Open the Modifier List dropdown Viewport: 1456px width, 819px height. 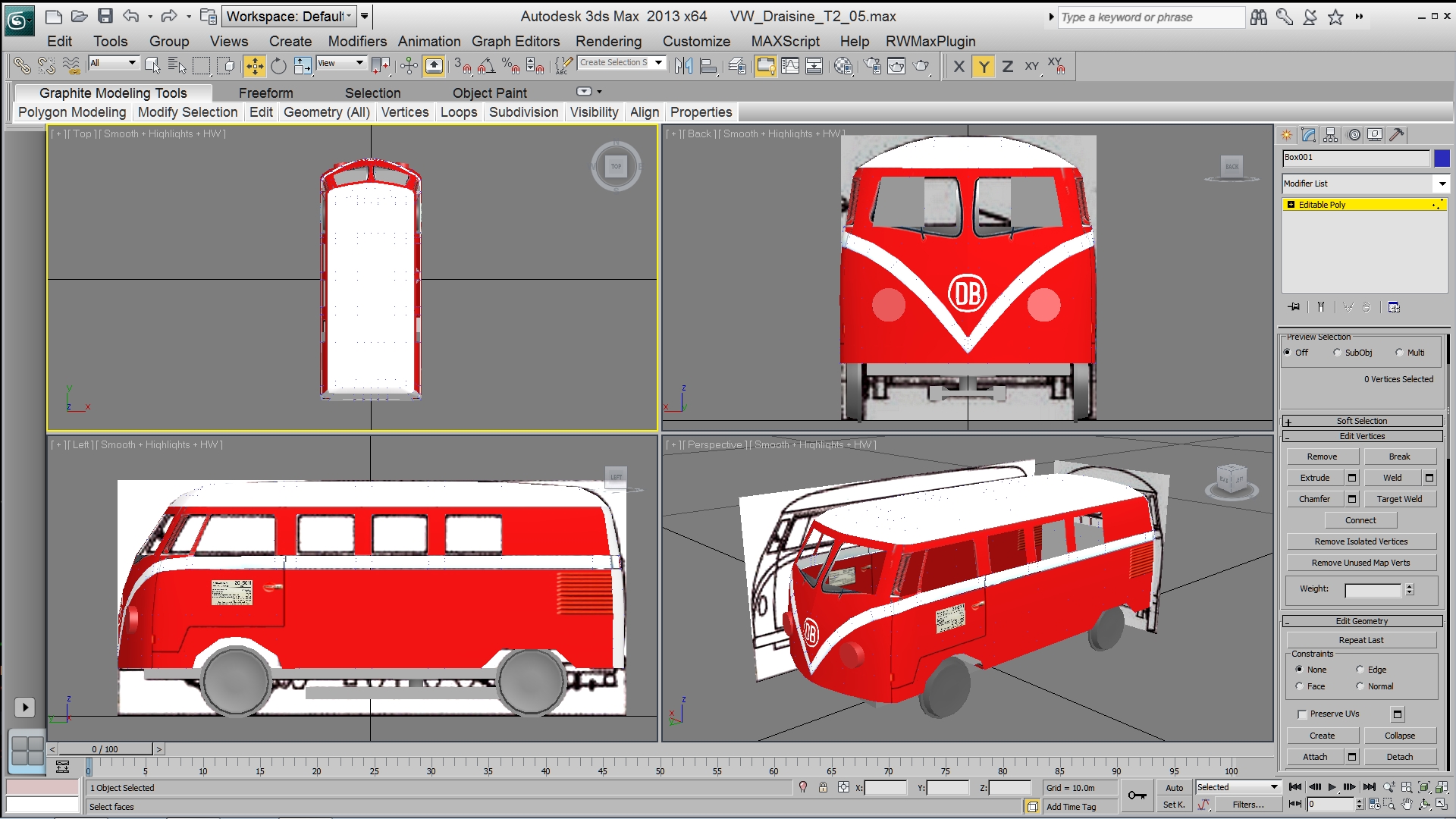point(1442,184)
